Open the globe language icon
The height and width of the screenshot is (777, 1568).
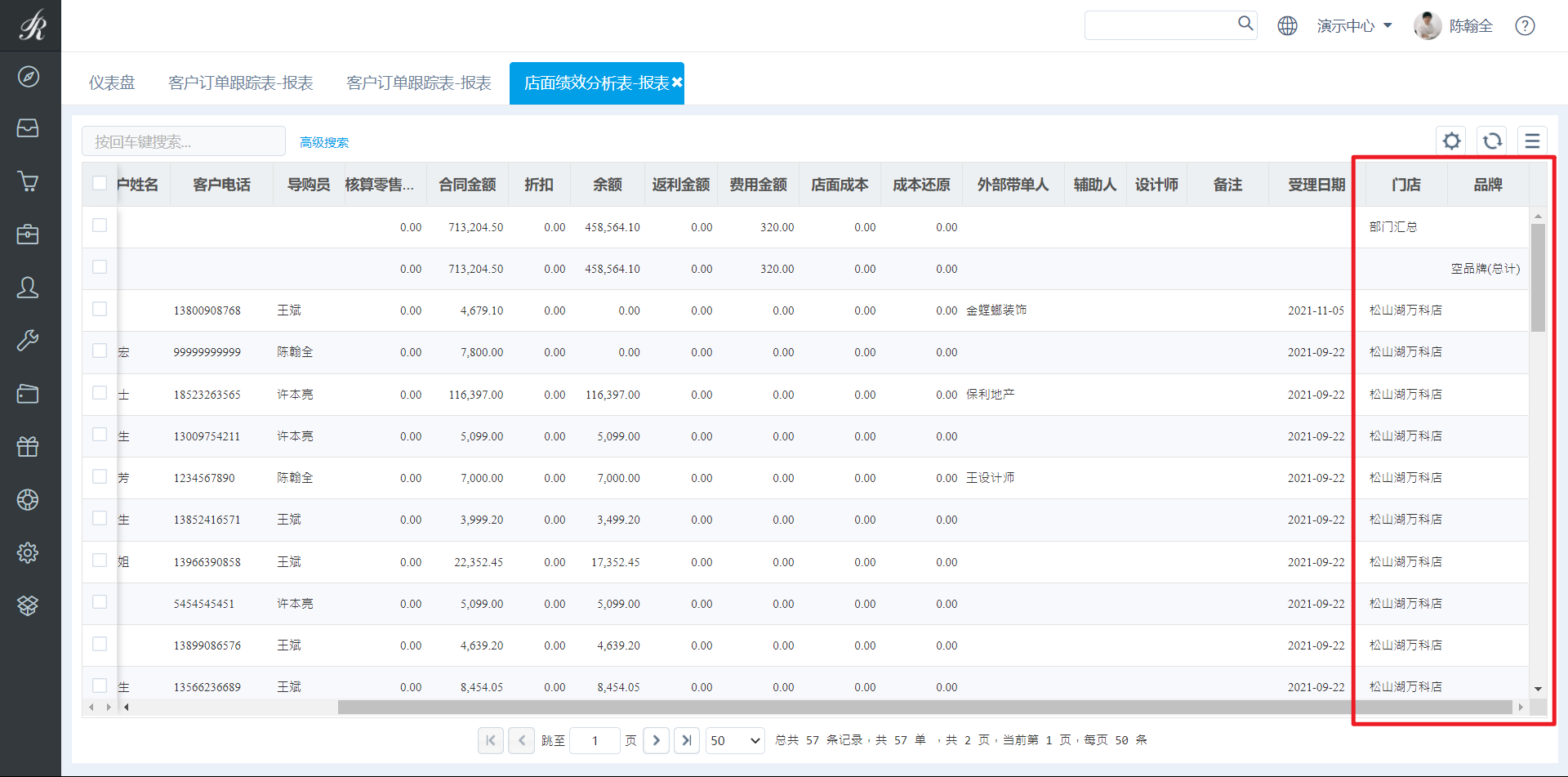1287,26
